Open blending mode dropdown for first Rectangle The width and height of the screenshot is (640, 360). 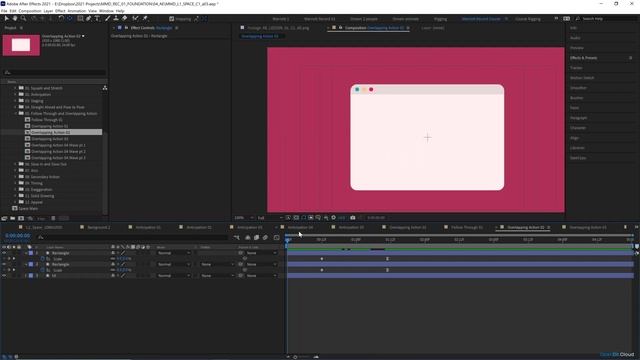[x=174, y=253]
